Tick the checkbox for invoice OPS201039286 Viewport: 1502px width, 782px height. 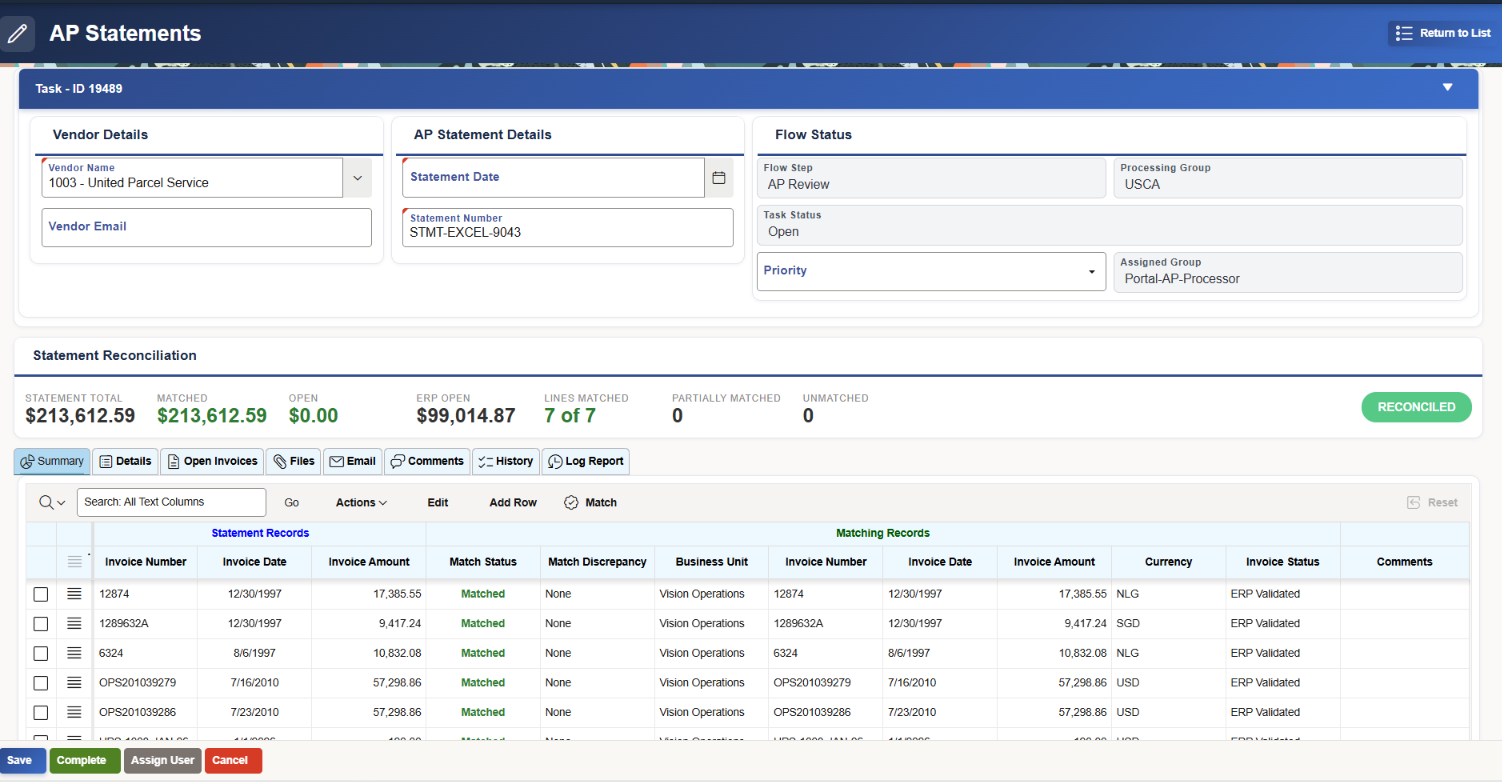[41, 713]
